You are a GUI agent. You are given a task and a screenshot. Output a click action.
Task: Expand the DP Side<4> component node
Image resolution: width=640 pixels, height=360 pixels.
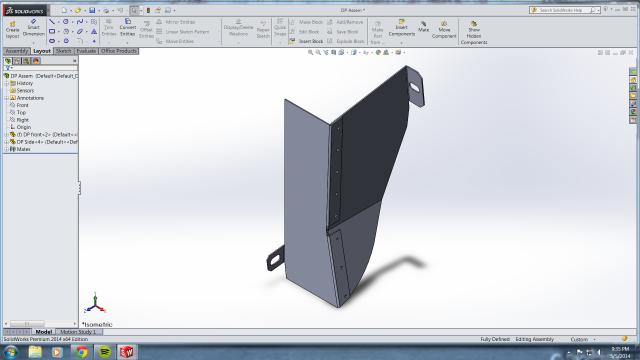coord(7,142)
